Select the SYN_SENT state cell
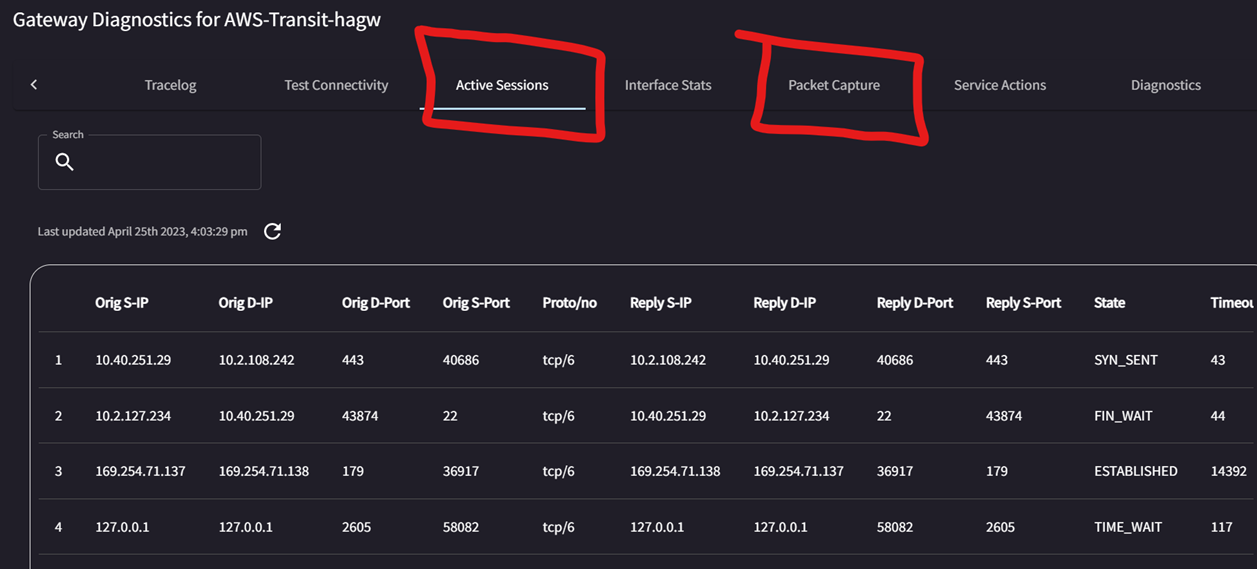The image size is (1257, 569). coord(1126,360)
